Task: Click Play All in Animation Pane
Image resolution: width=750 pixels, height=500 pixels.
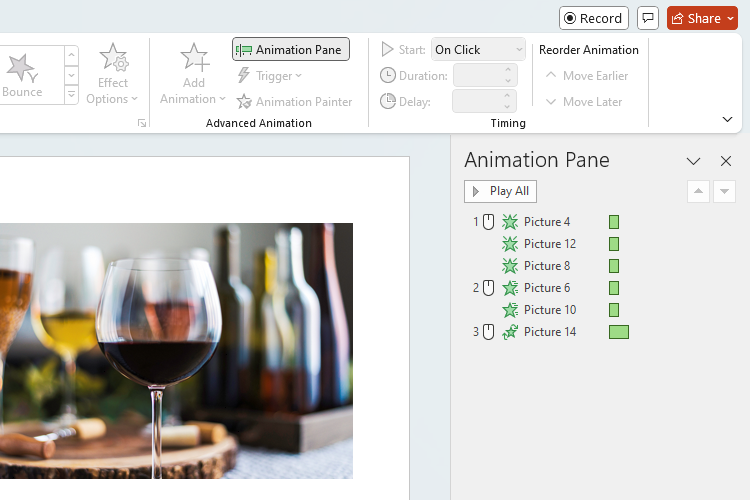Action: coord(500,191)
